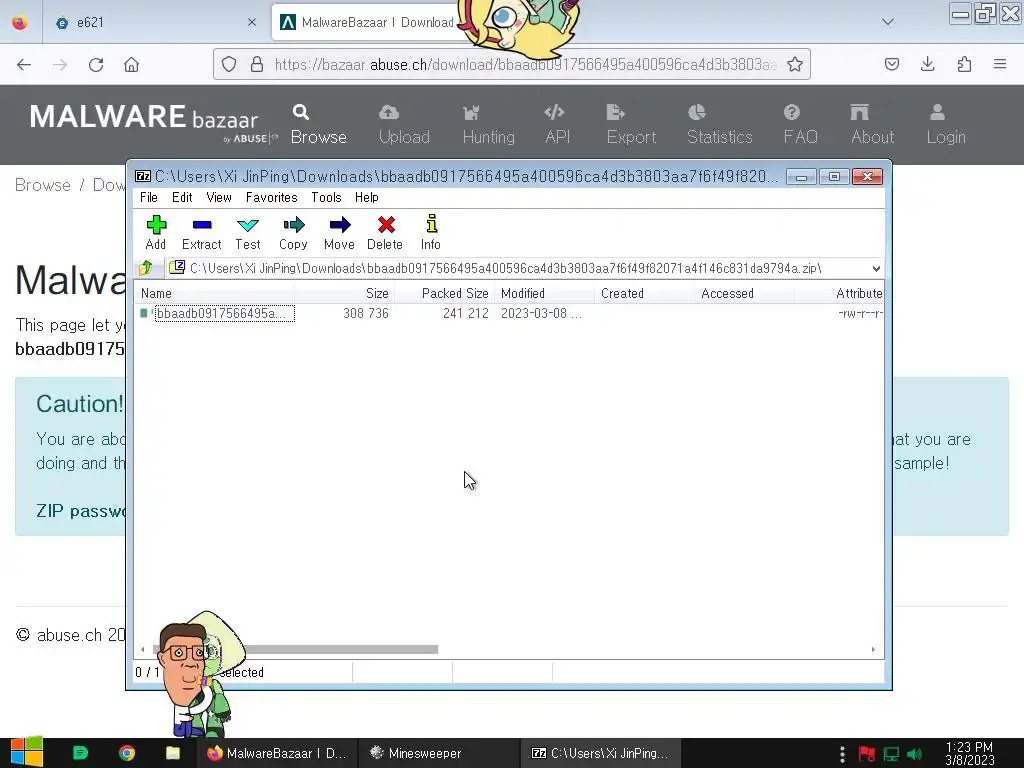Click the 7-Zip horizontal scrollbar thumb
Viewport: 1024px width, 768px height.
(x=295, y=649)
